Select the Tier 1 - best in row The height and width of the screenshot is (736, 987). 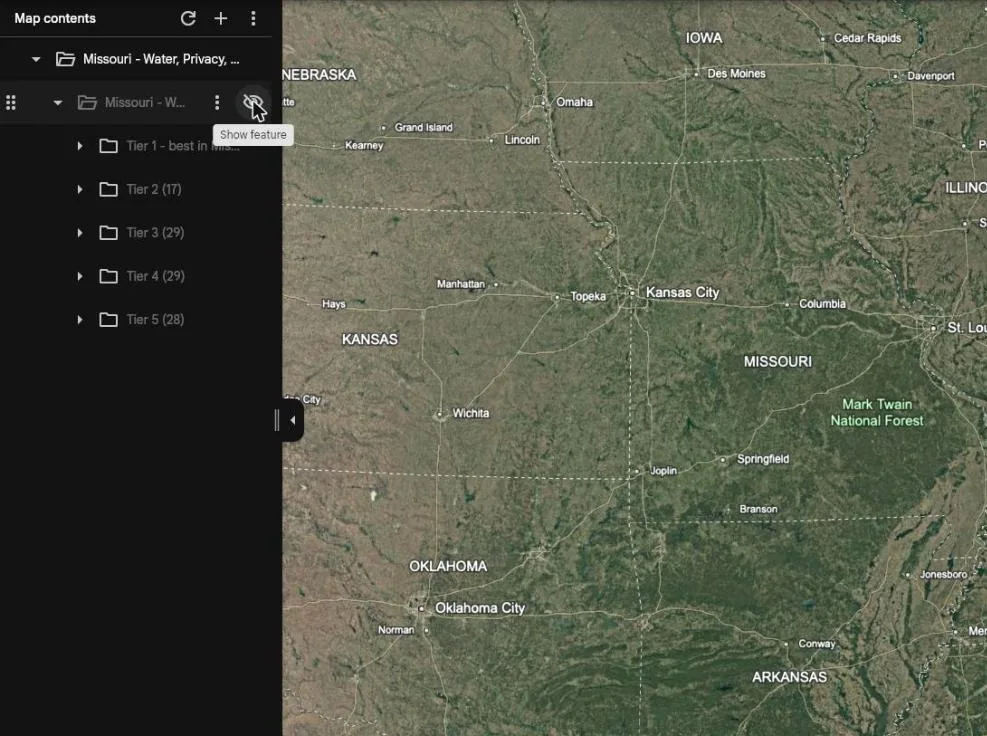click(136, 146)
